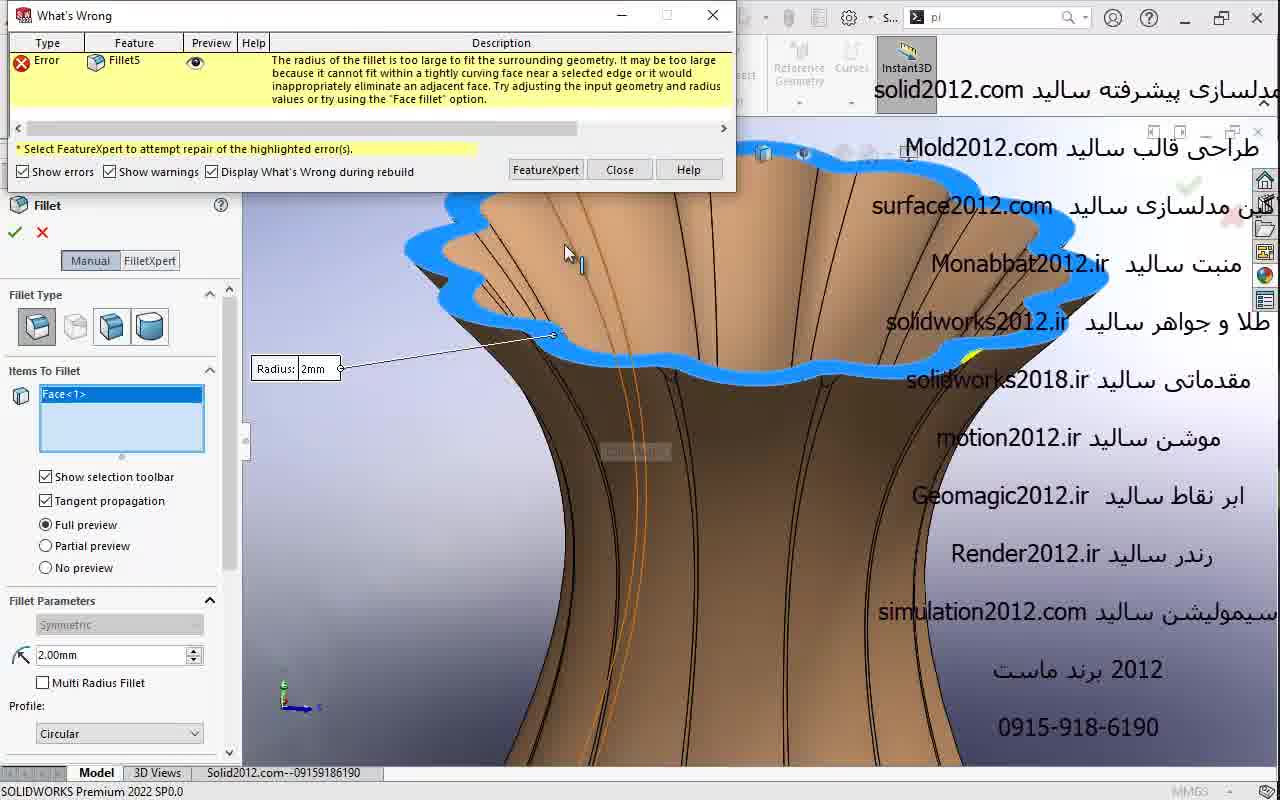Select Full preview radio option
The width and height of the screenshot is (1280, 800).
tap(45, 525)
